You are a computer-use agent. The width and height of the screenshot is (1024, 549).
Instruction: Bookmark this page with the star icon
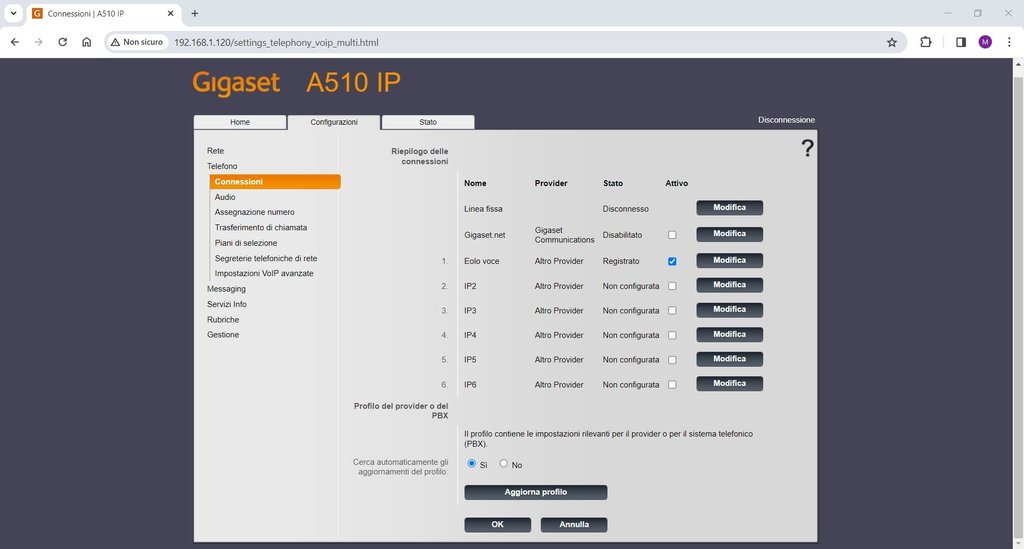click(891, 42)
